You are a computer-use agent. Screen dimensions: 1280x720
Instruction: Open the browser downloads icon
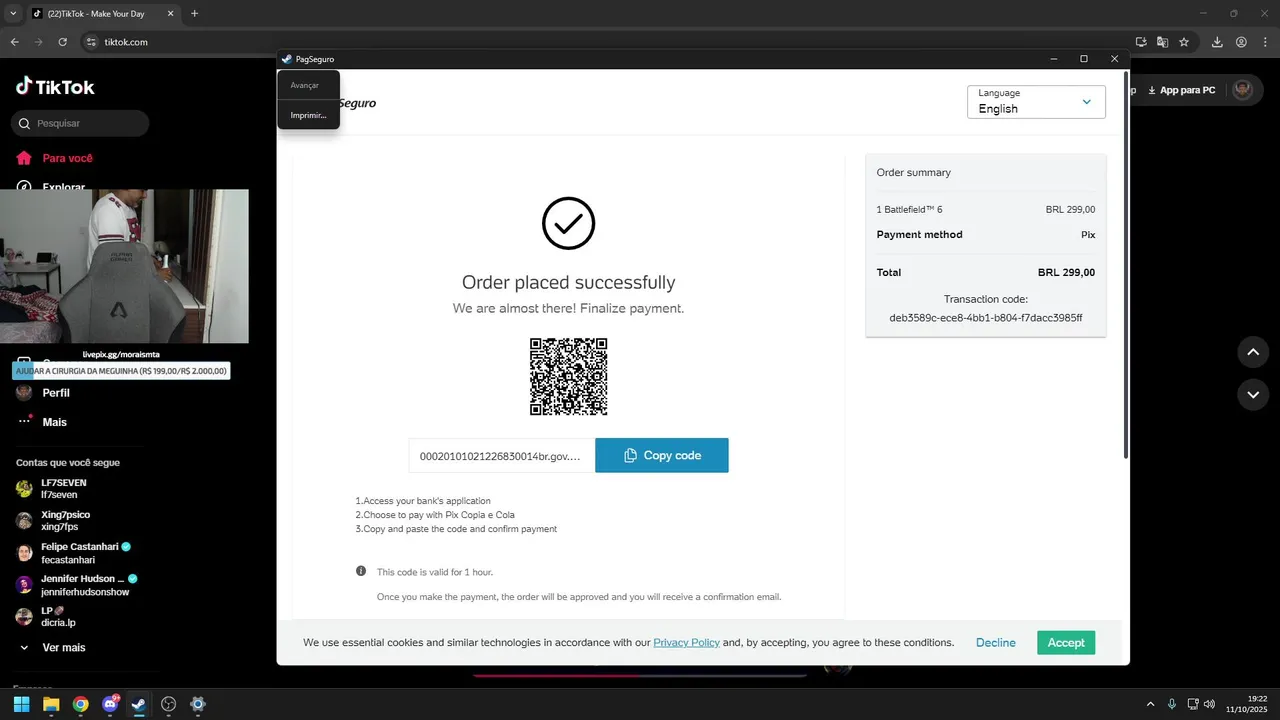click(1218, 42)
